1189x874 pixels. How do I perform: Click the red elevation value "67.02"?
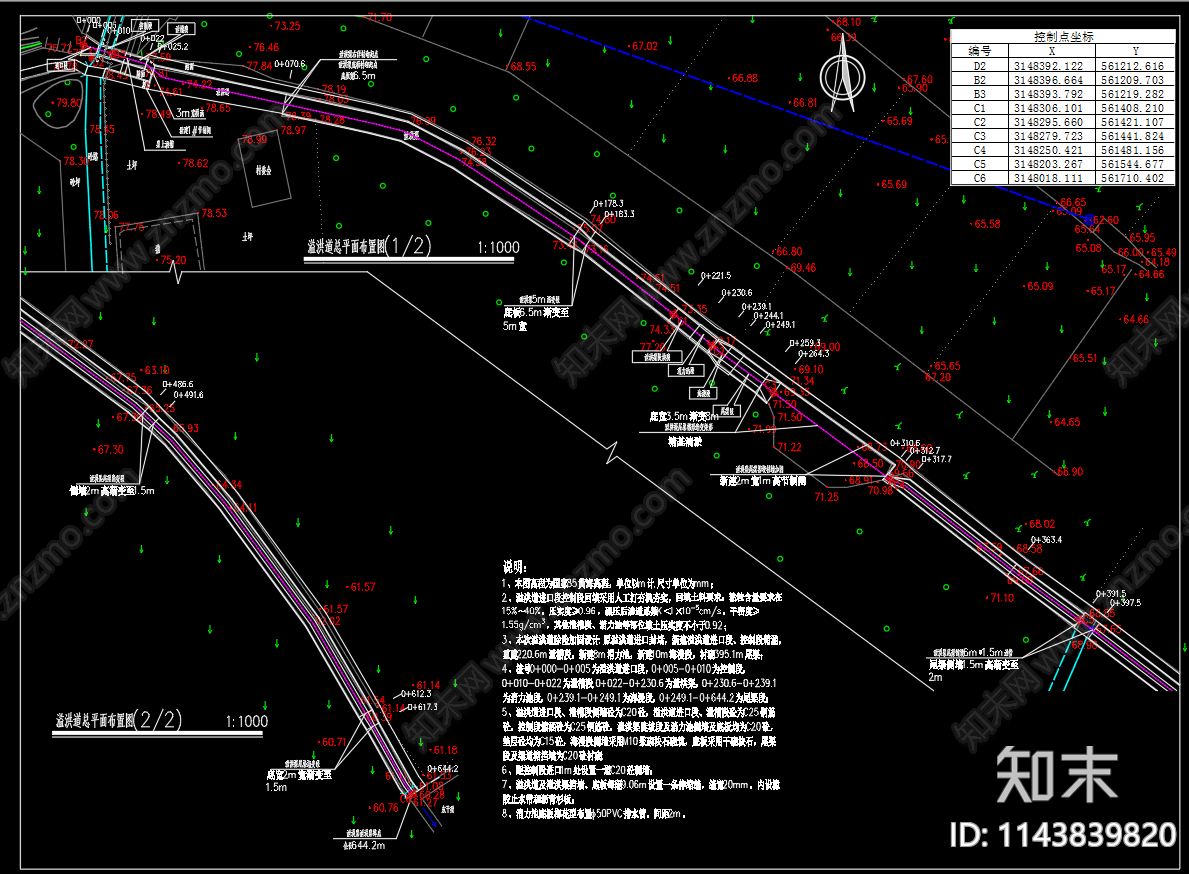pyautogui.click(x=644, y=46)
